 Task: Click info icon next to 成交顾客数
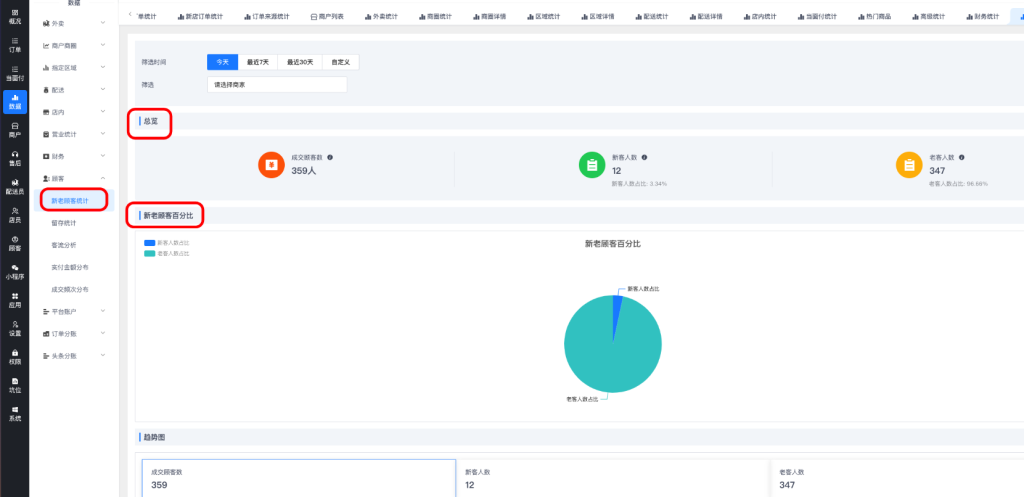(330, 157)
